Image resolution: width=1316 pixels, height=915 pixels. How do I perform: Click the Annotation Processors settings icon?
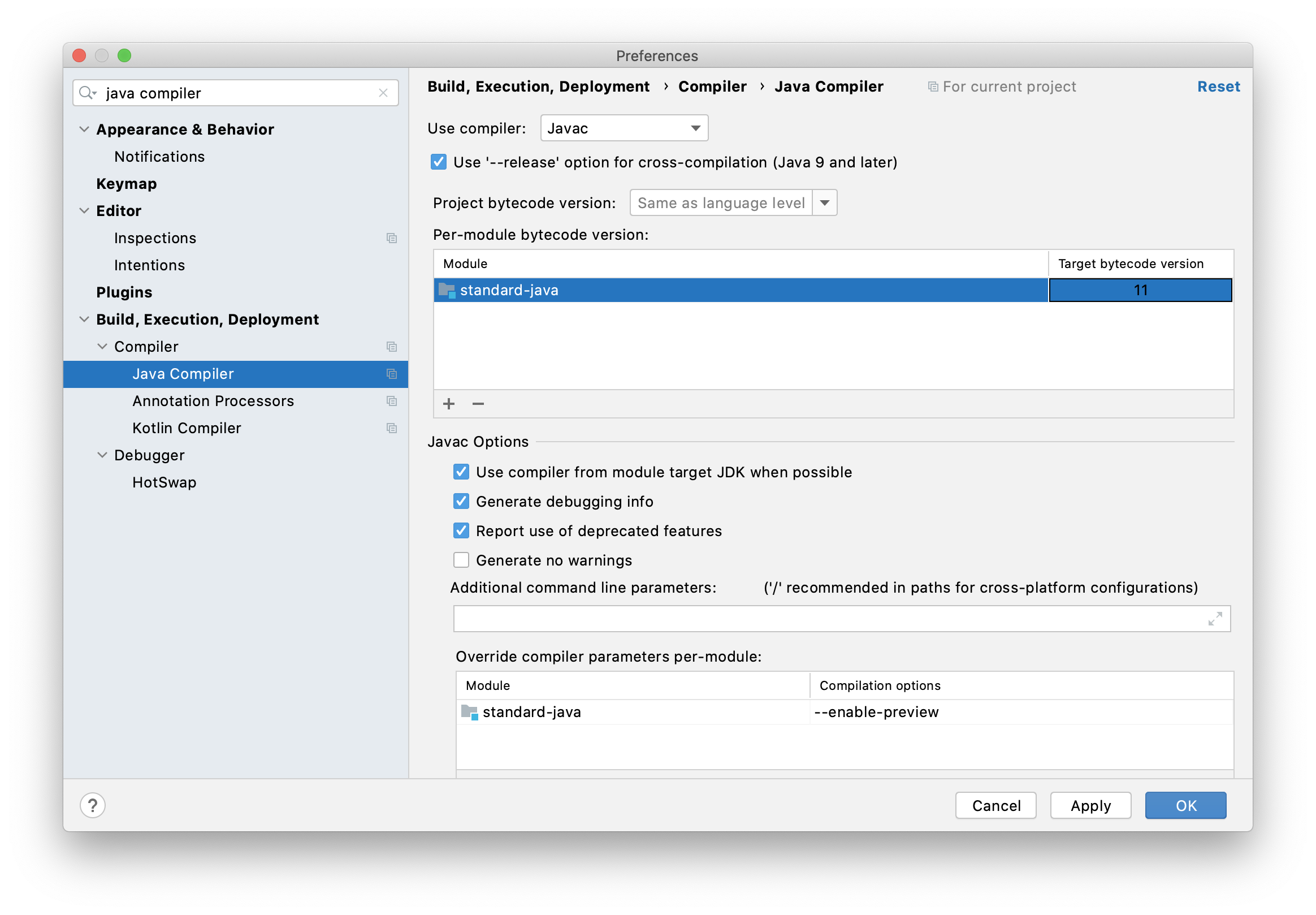(393, 401)
